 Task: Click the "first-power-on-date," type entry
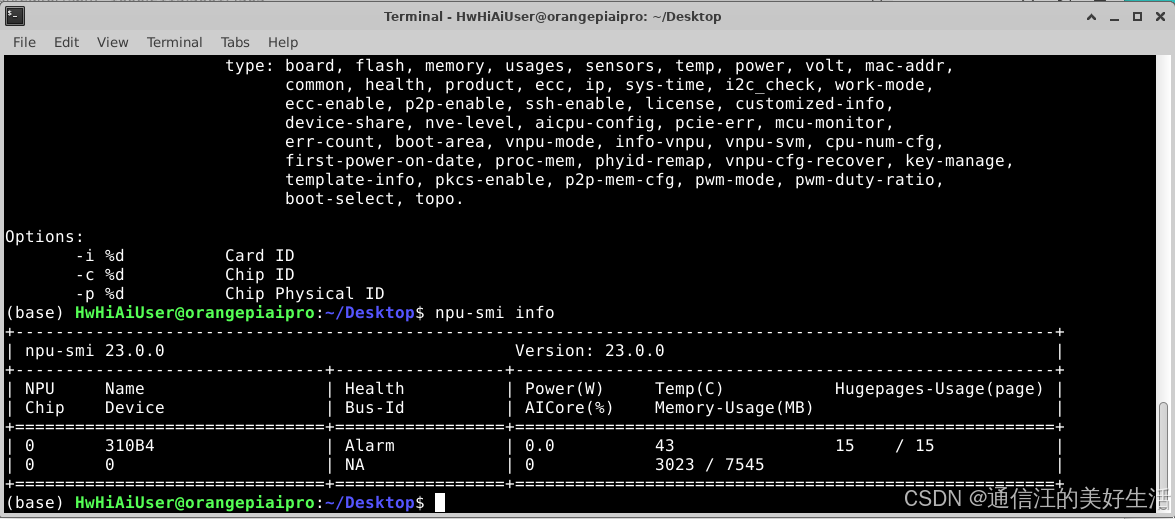[384, 160]
